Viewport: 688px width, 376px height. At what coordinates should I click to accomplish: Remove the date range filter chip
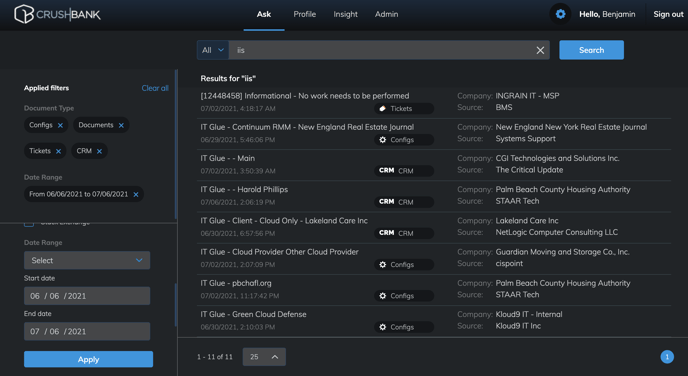tap(136, 194)
